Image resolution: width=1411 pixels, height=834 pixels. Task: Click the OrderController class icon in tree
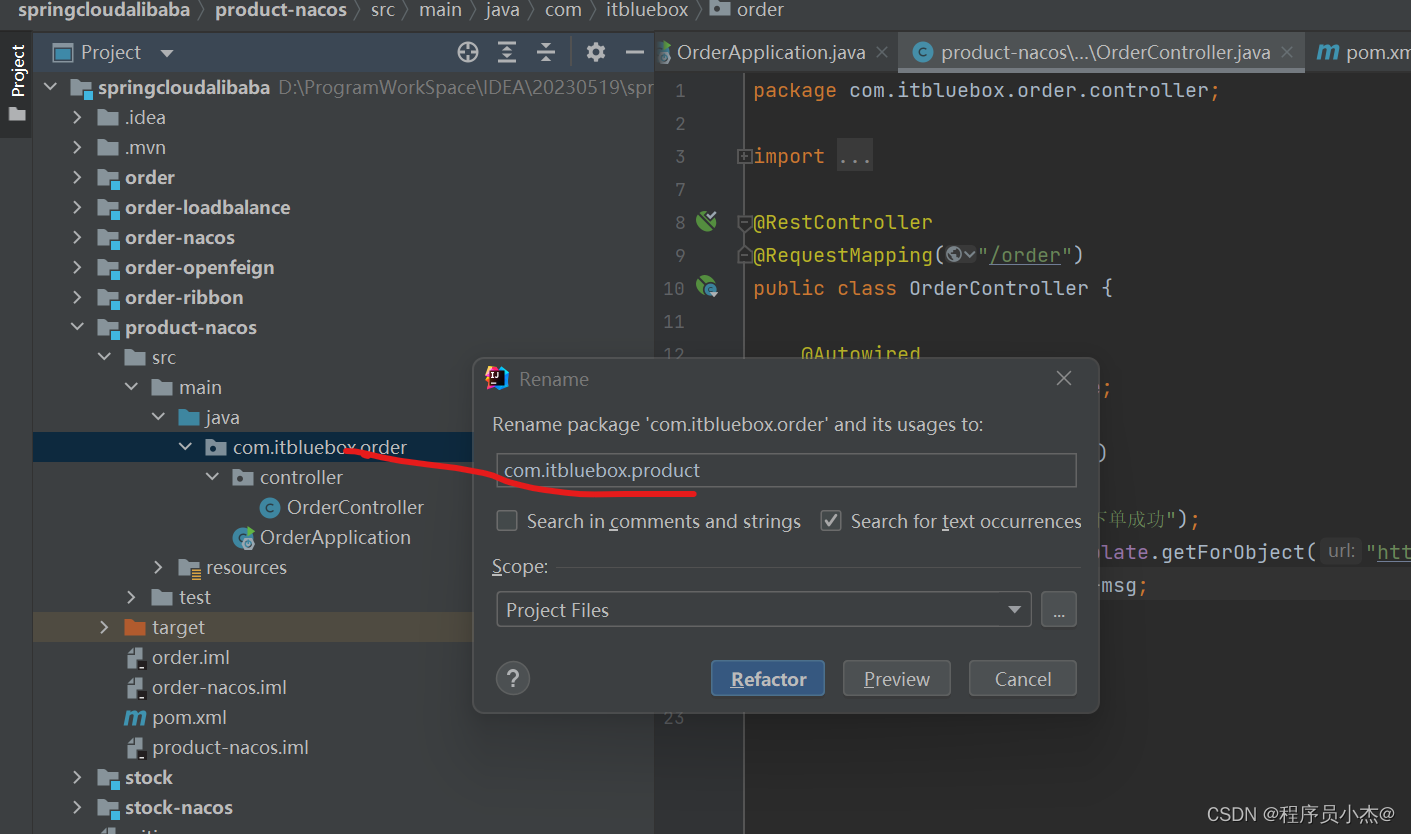tap(269, 508)
